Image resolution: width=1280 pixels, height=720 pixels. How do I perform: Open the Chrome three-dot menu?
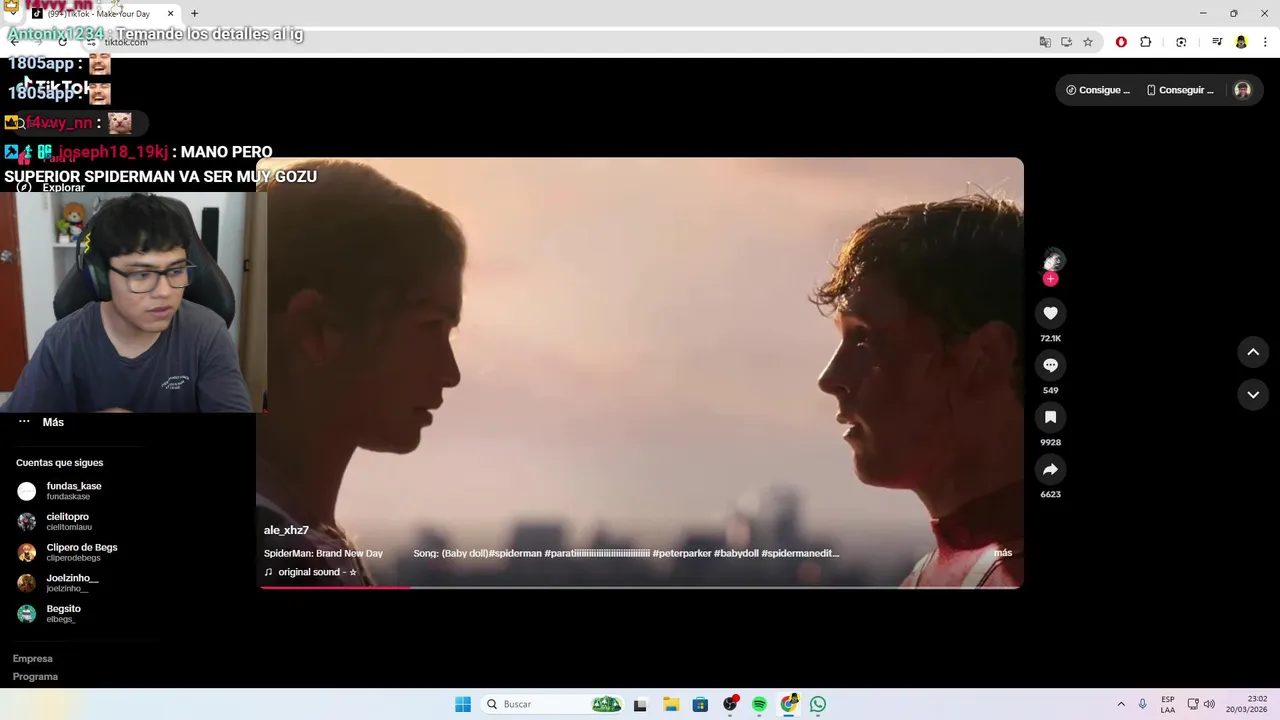[x=1265, y=42]
